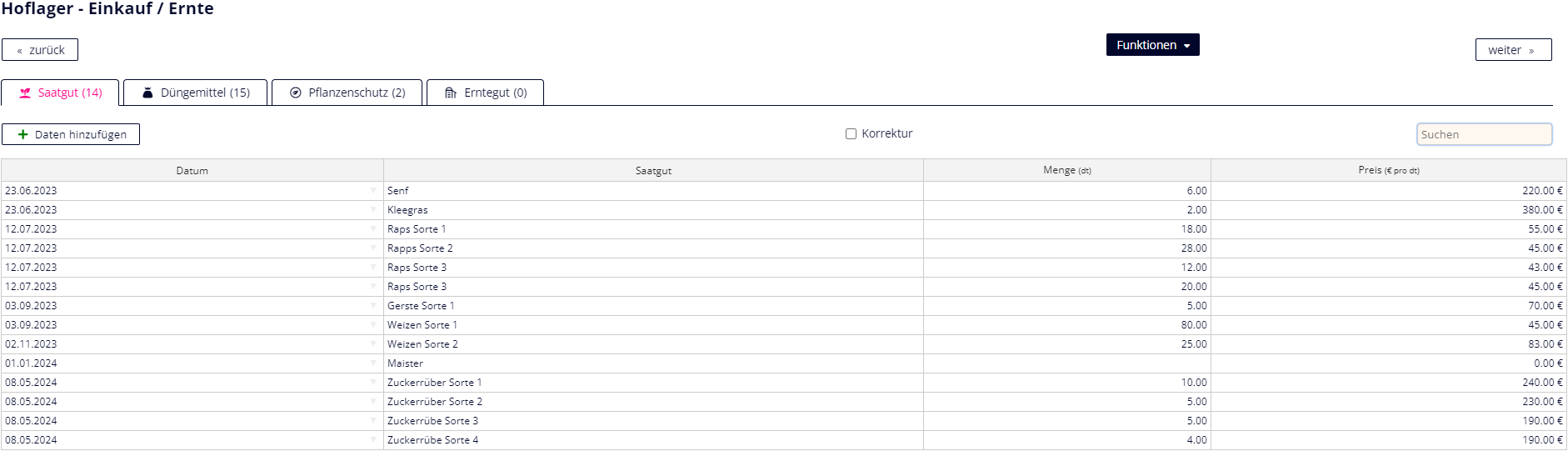The height and width of the screenshot is (451, 1568).
Task: Go back with the zurück button
Action: click(x=40, y=50)
